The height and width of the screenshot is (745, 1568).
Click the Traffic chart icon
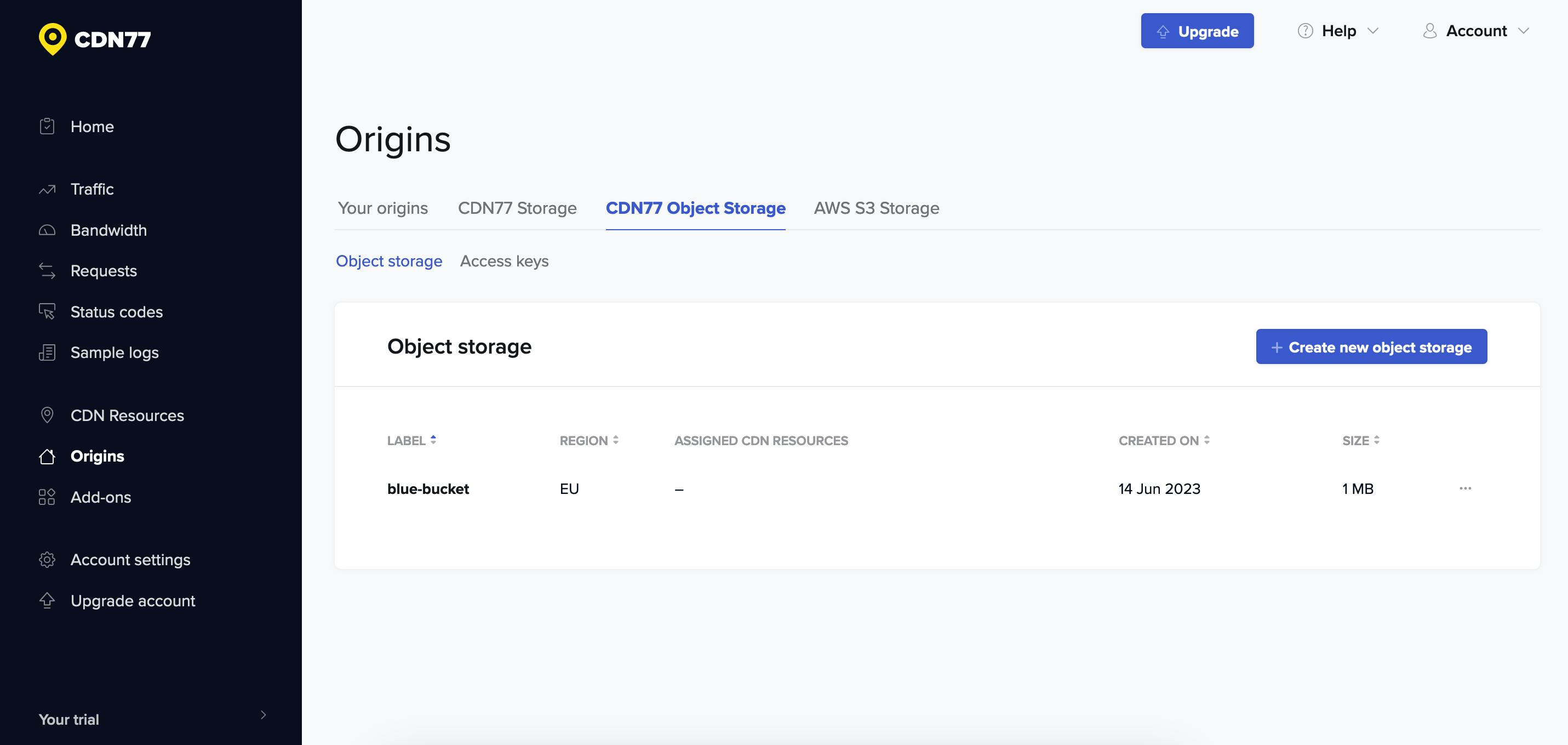coord(47,190)
